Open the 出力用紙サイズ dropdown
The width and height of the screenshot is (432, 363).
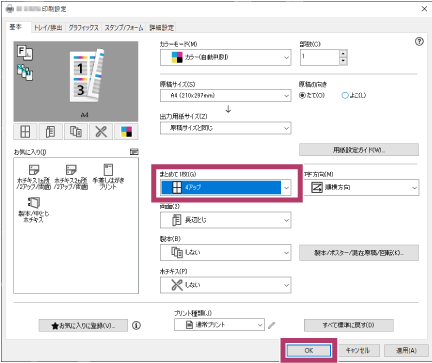226,128
